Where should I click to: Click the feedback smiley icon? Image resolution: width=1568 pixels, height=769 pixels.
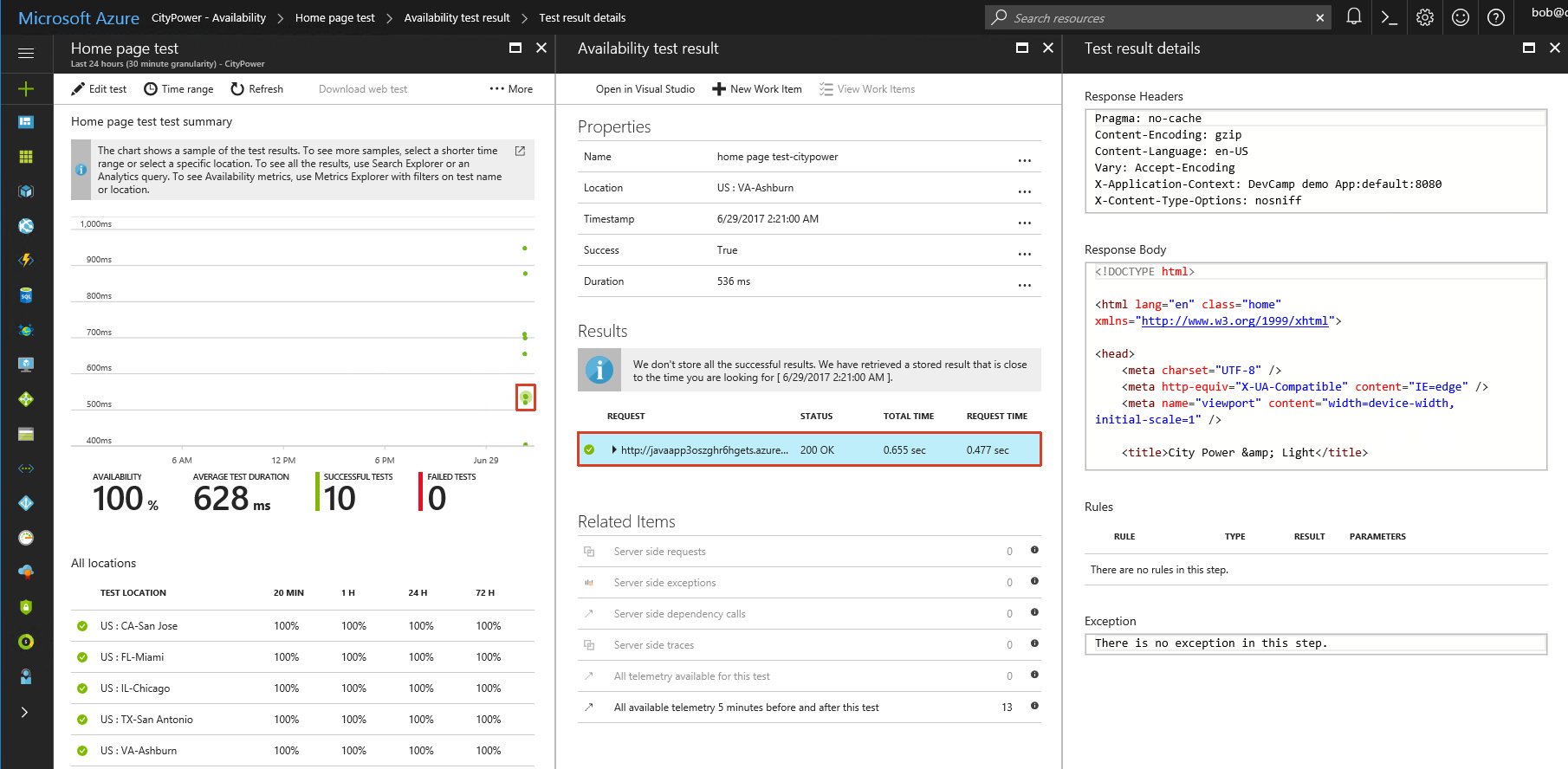click(1461, 17)
